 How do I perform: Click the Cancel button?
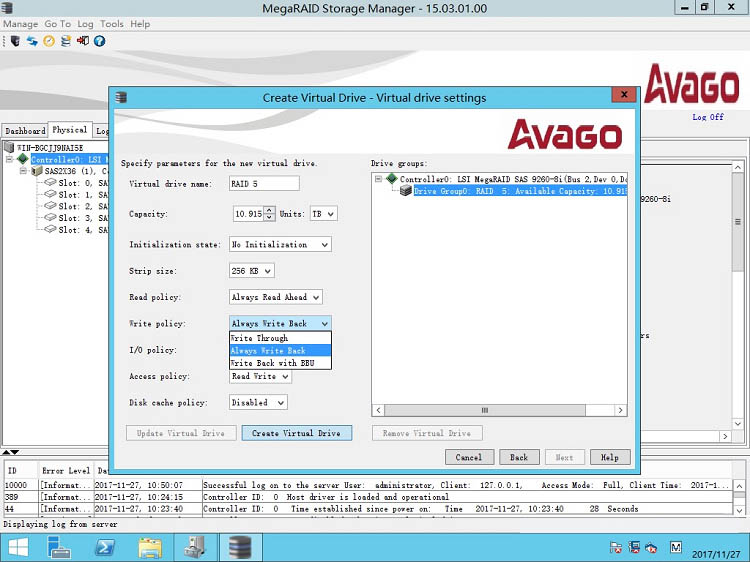click(468, 457)
